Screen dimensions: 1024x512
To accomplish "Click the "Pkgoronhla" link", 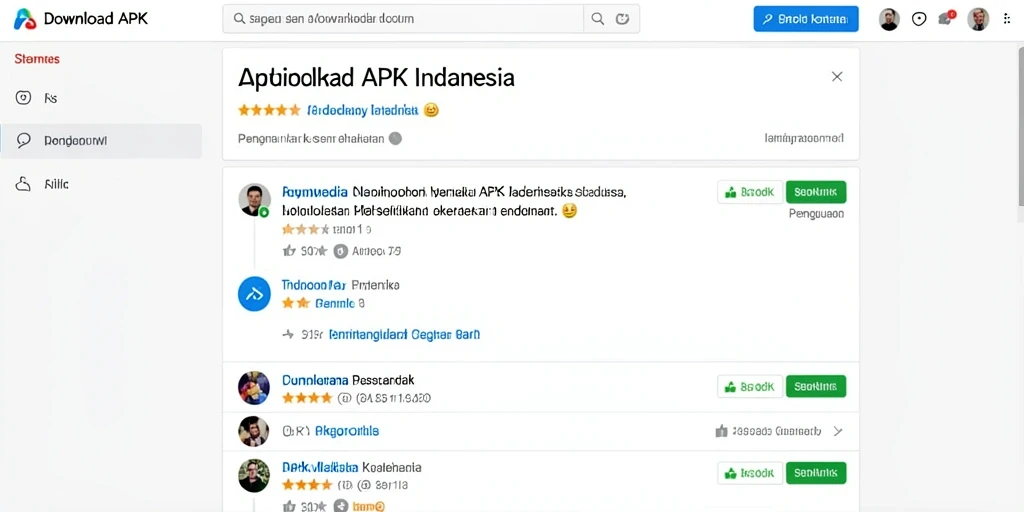I will (x=347, y=431).
